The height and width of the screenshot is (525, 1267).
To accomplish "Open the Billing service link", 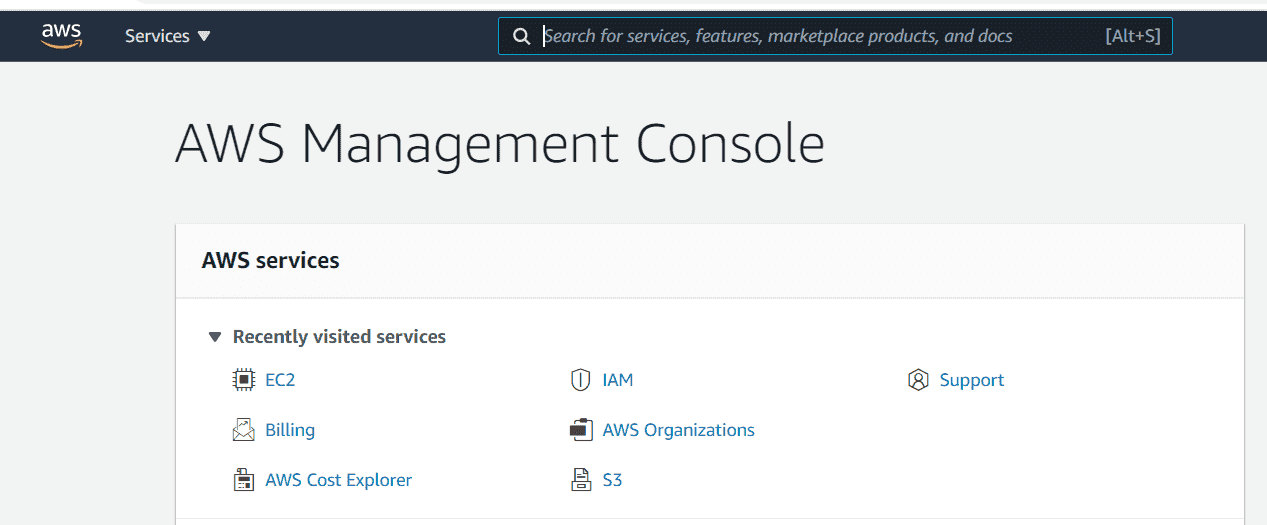I will pos(290,430).
